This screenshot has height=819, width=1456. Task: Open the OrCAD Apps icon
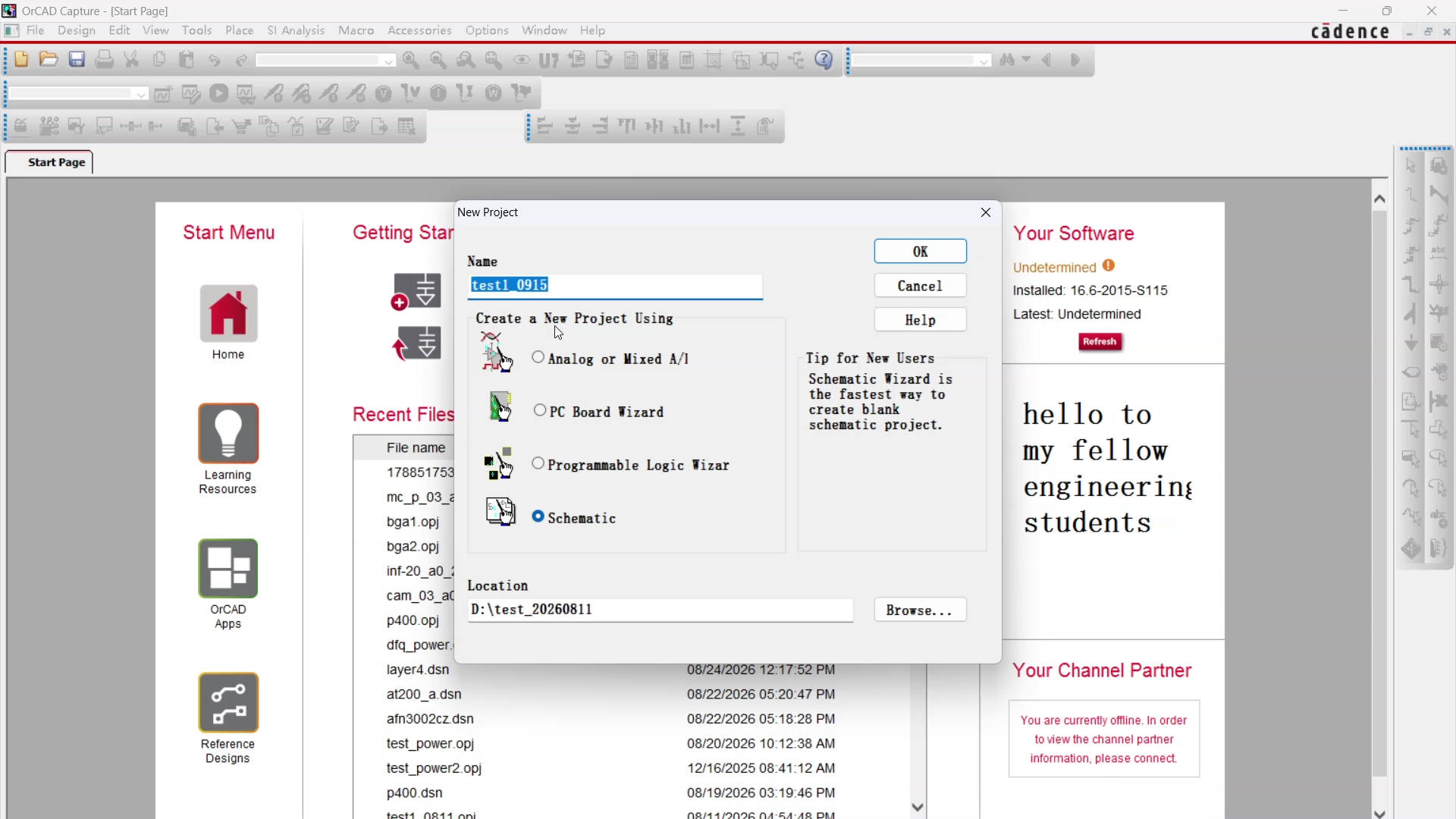point(228,568)
